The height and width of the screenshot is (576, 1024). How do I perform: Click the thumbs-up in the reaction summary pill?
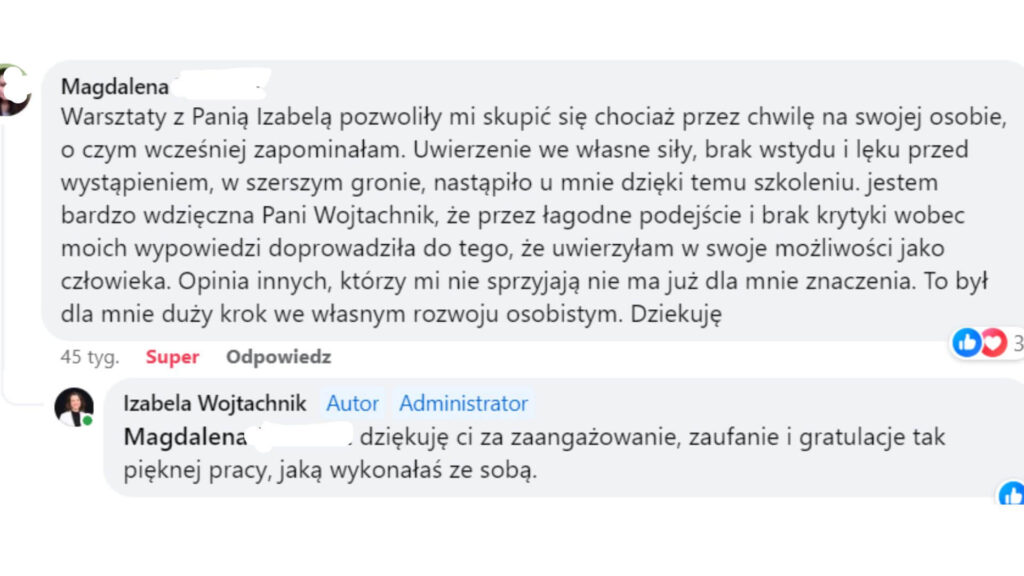coord(966,342)
